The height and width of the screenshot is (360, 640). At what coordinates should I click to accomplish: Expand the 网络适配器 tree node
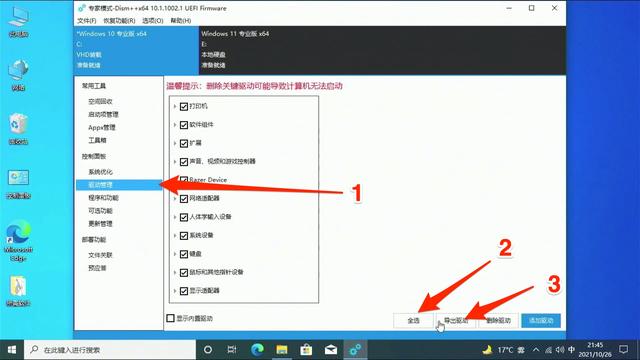(x=175, y=199)
